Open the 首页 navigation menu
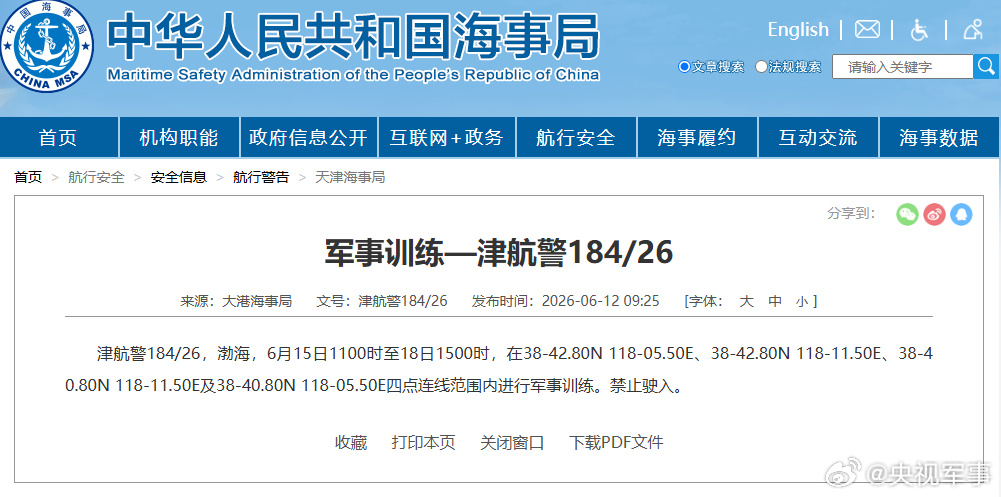The image size is (1001, 497). 58,137
